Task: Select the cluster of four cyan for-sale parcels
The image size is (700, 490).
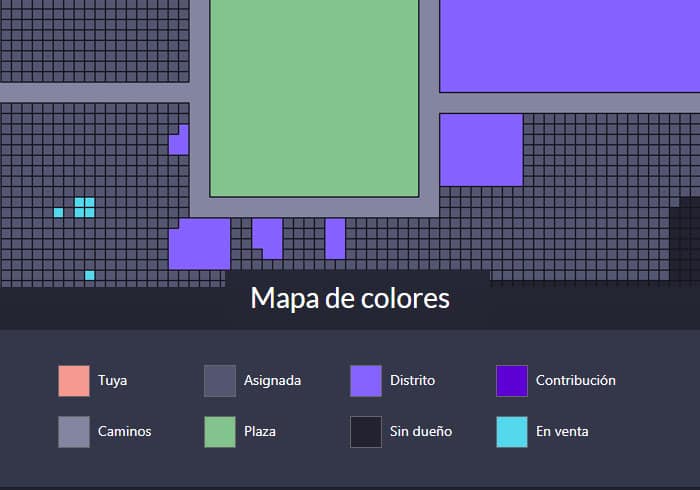Action: (84, 208)
